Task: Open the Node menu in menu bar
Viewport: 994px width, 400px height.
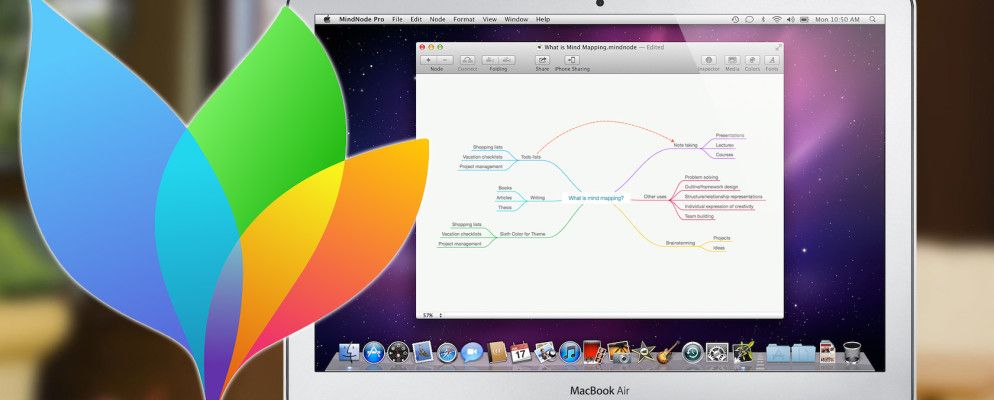Action: tap(437, 19)
